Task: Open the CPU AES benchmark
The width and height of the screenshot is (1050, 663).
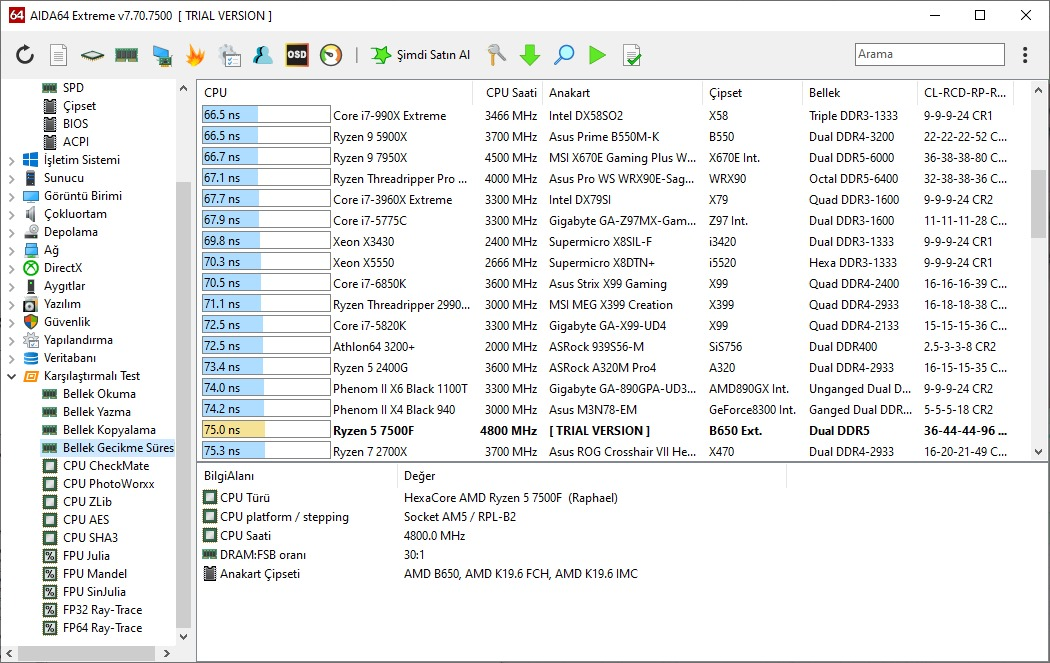Action: (86, 520)
